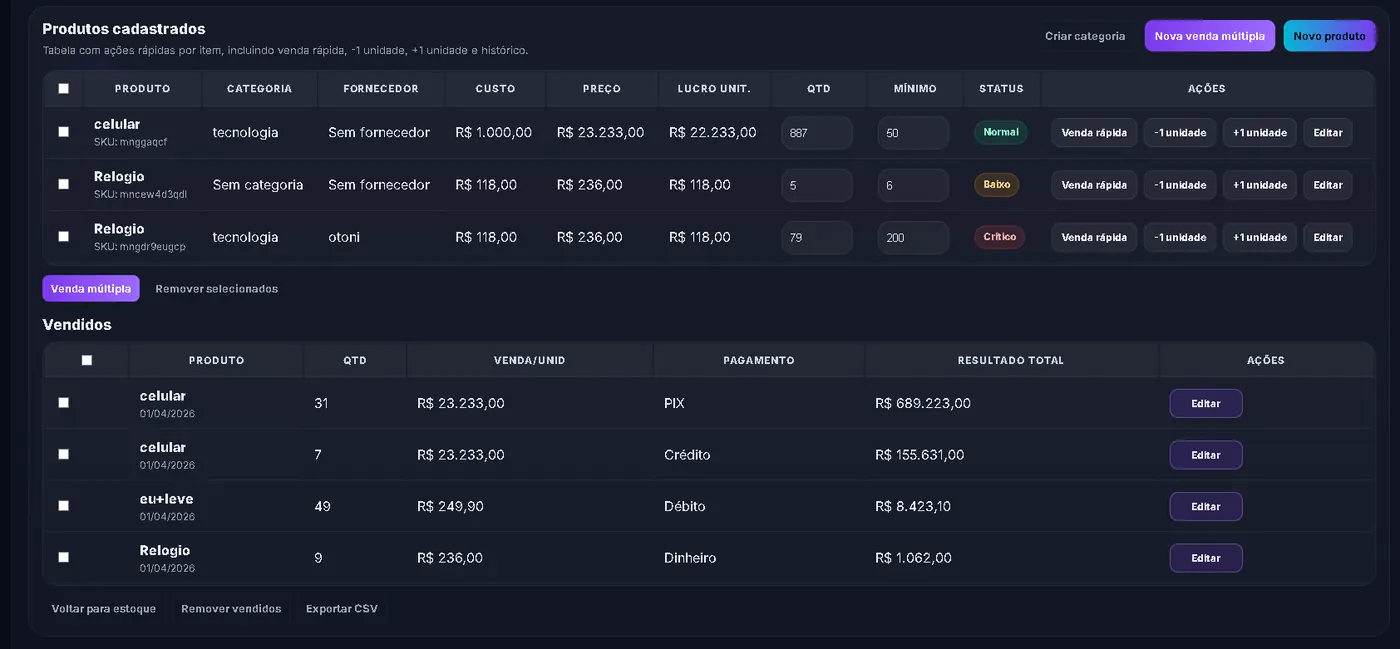Select the checkbox for the celular product row

click(64, 132)
